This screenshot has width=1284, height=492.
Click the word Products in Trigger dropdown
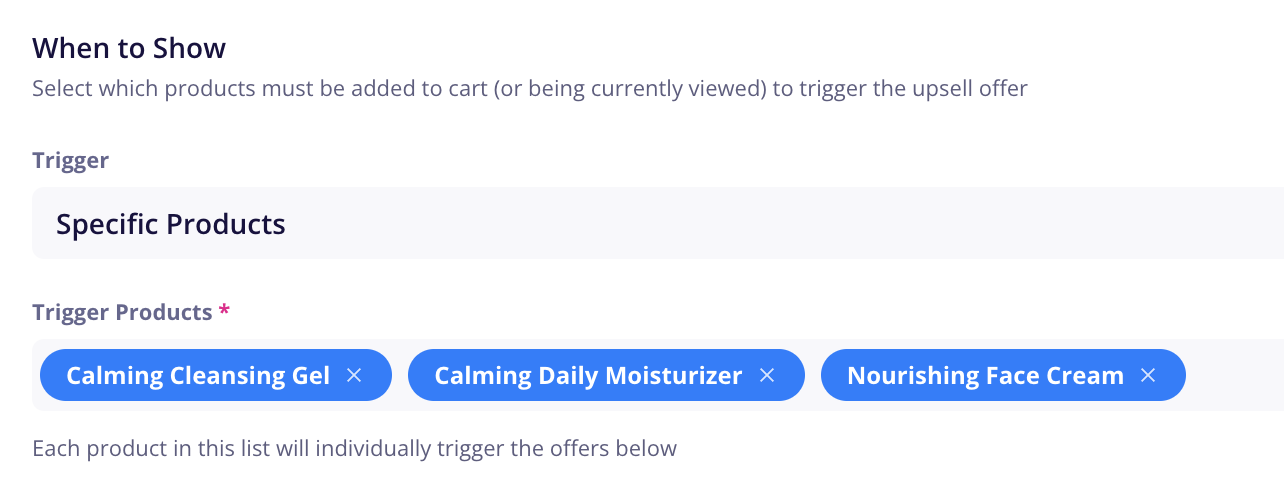click(226, 224)
